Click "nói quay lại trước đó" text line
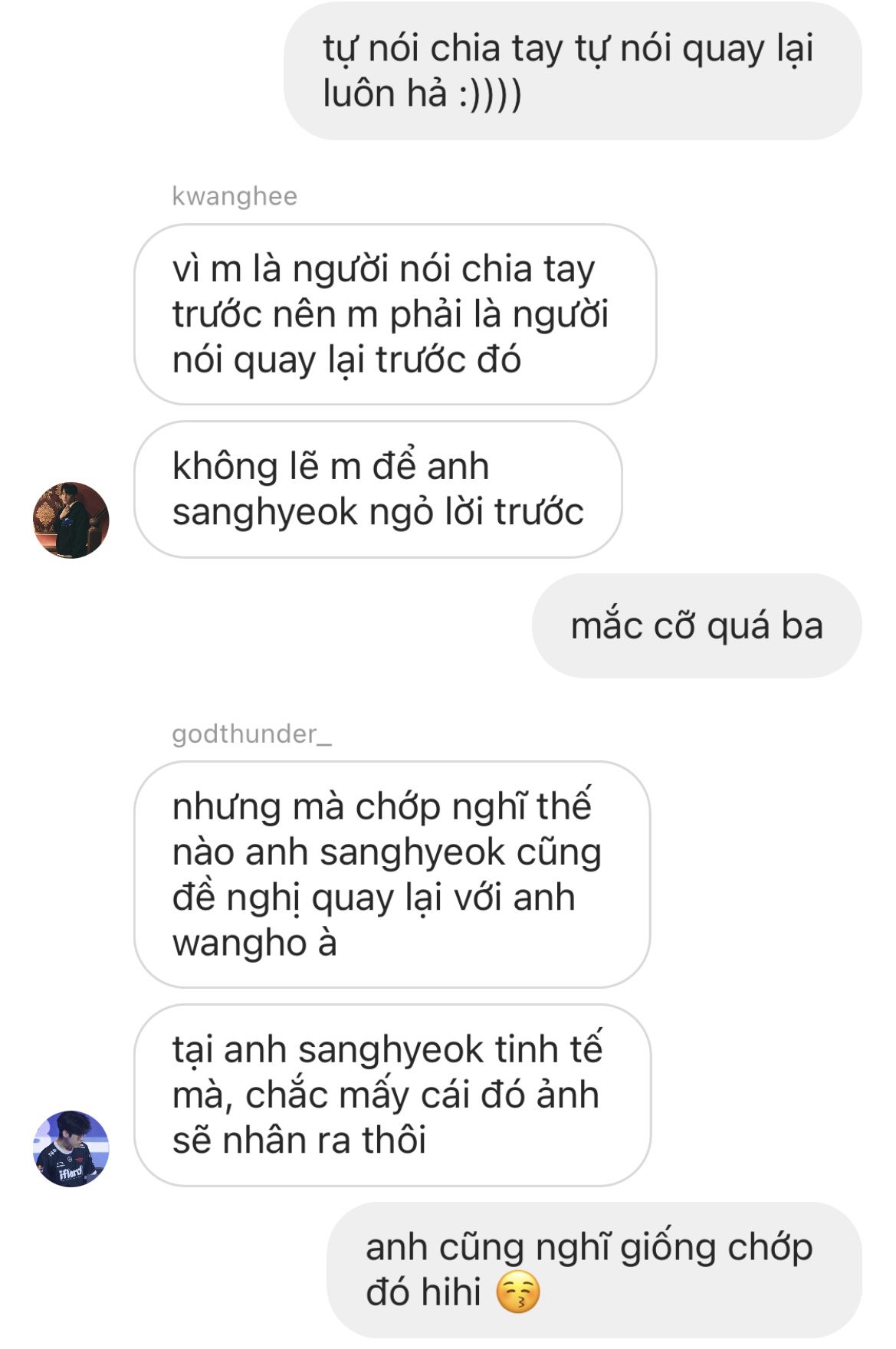This screenshot has width=896, height=1349. pos(346,360)
